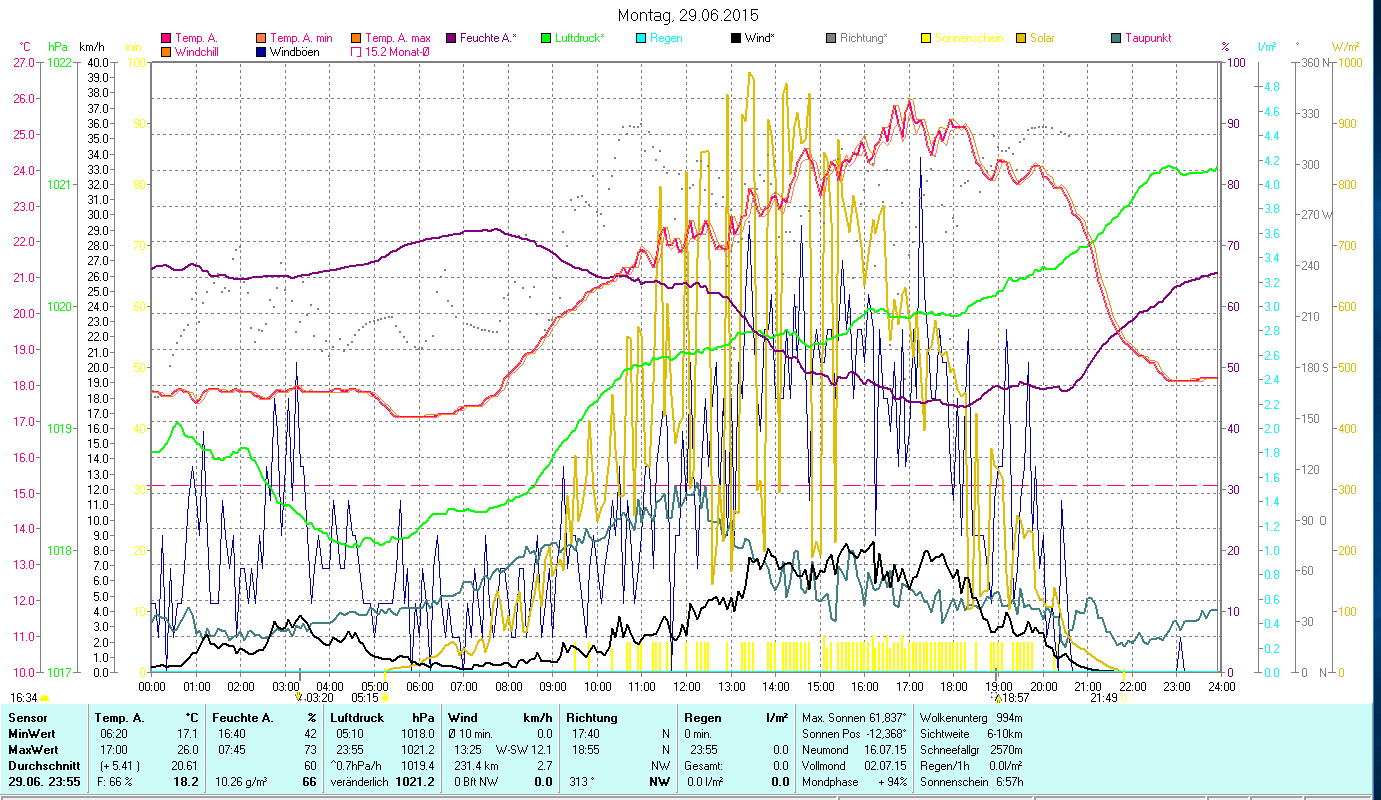Click the black Wind* legend swatch

[x=736, y=38]
